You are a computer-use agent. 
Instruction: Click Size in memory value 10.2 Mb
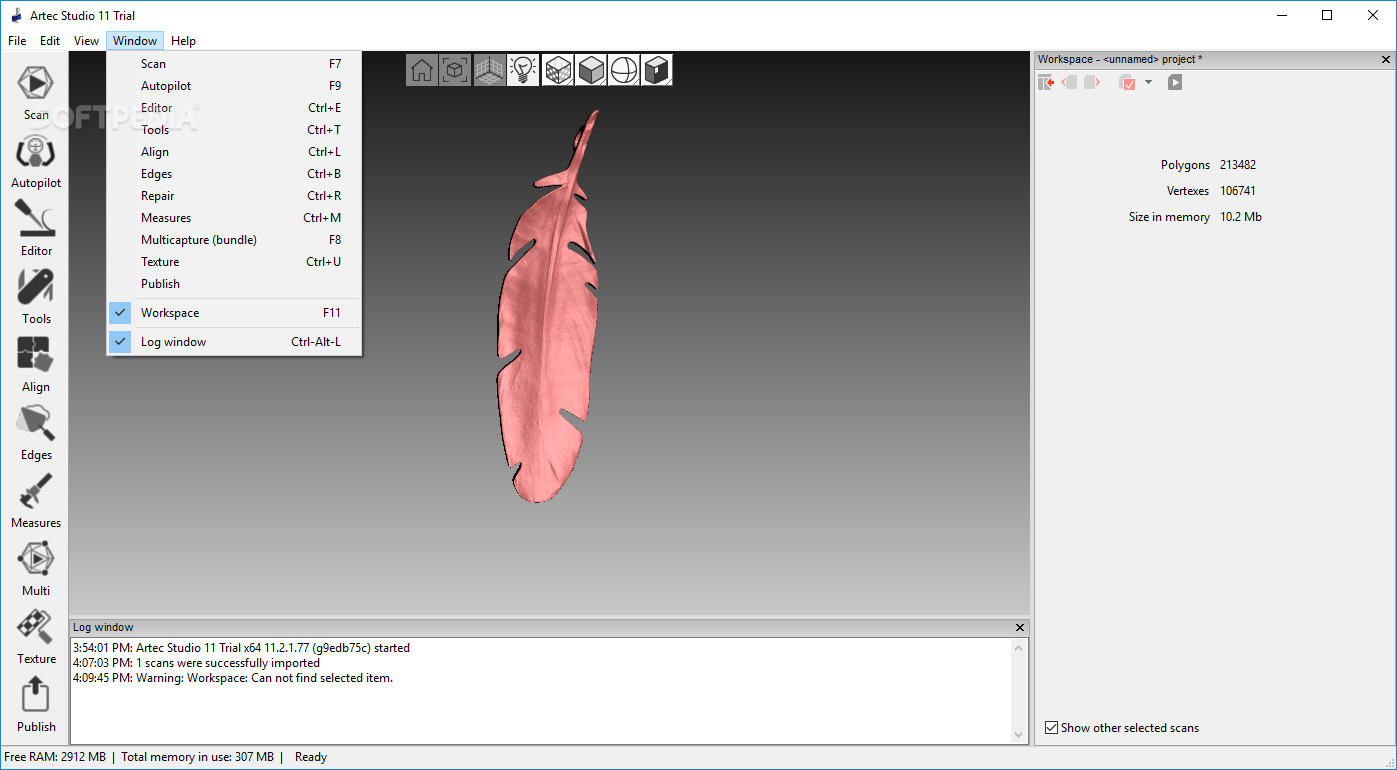1241,217
